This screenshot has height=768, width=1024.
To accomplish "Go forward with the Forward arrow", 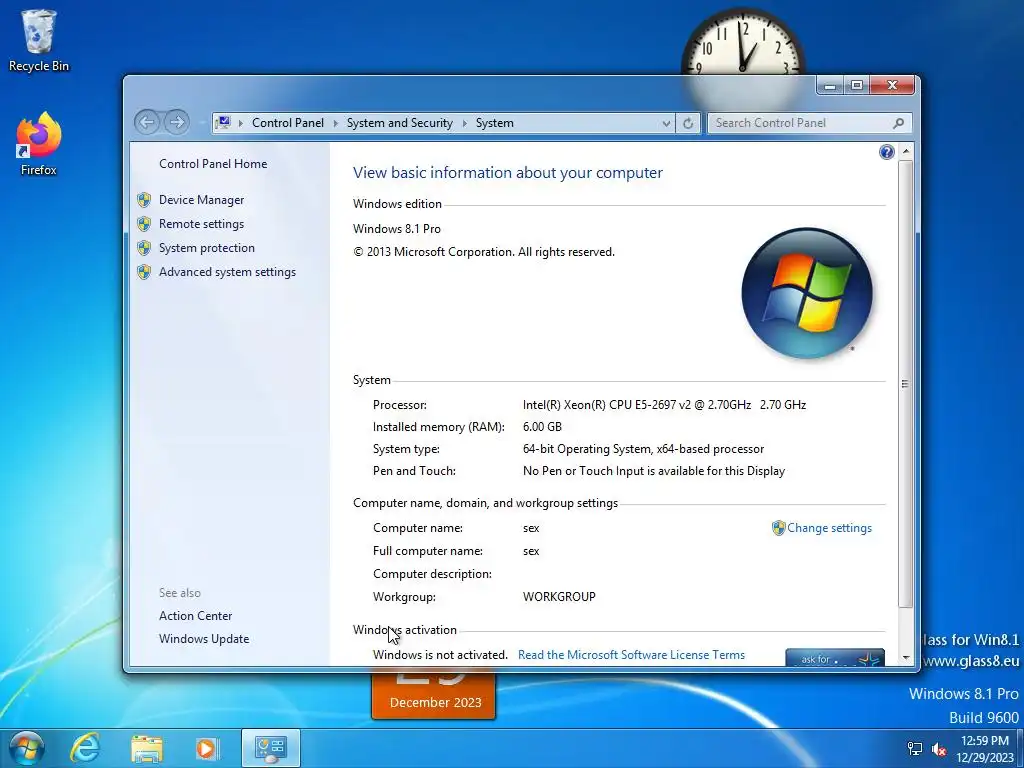I will tap(176, 122).
